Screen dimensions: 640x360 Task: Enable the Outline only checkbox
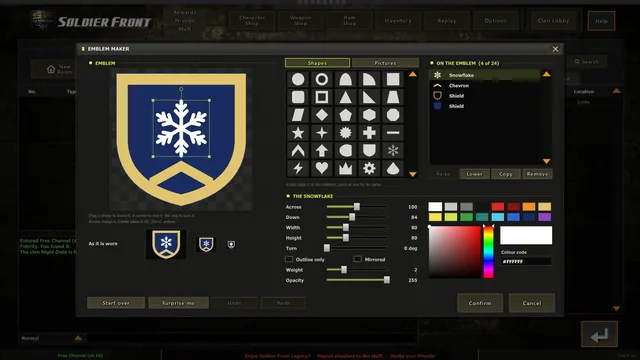[x=289, y=259]
